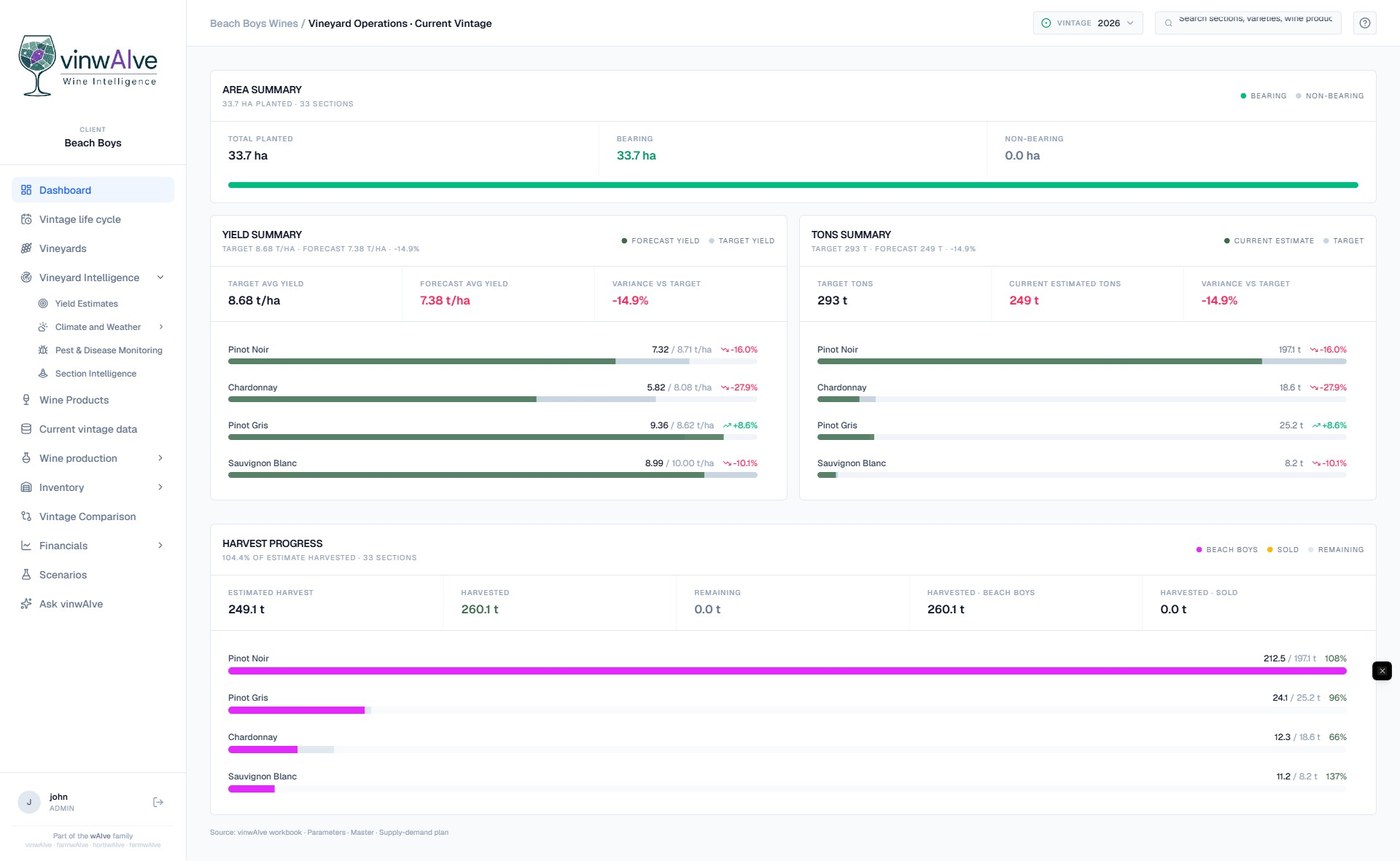Open Dashboard in sidebar
1400x861 pixels.
pos(93,190)
